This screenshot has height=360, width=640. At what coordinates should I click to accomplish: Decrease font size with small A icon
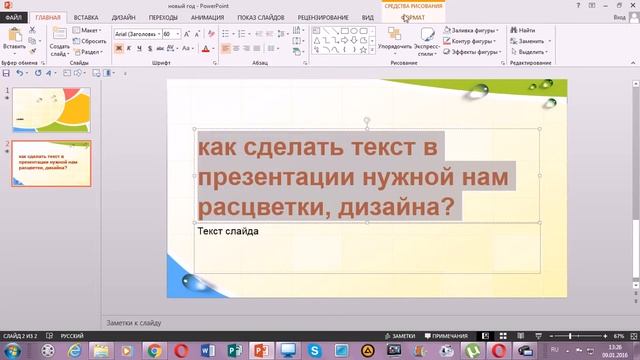[197, 34]
